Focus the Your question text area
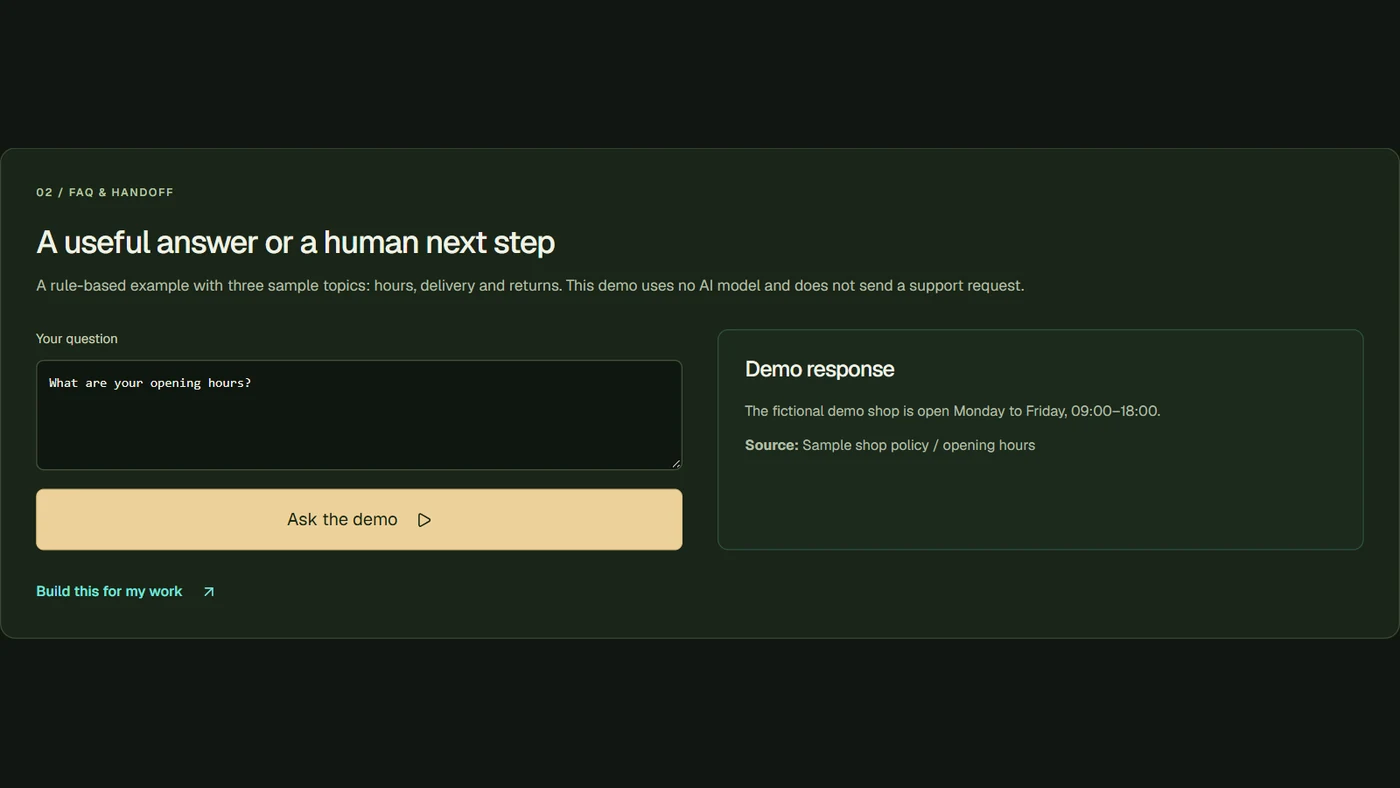 [x=359, y=415]
